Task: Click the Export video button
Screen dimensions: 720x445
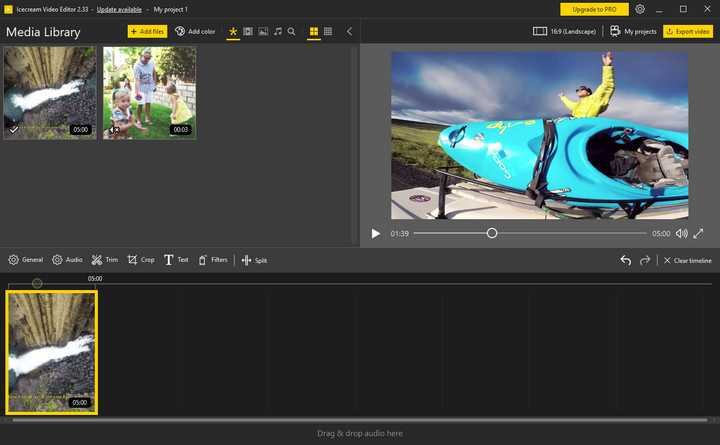Action: pyautogui.click(x=687, y=32)
